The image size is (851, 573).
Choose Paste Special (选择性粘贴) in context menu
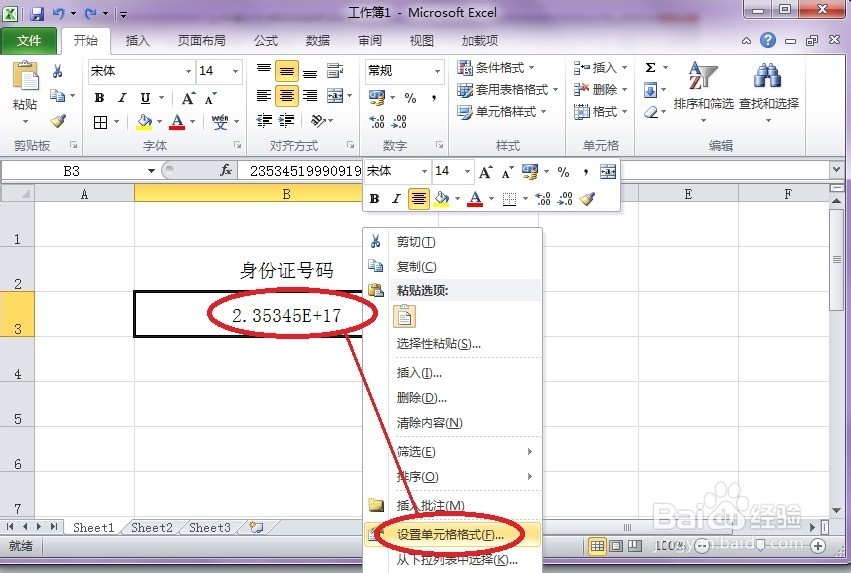tap(453, 343)
